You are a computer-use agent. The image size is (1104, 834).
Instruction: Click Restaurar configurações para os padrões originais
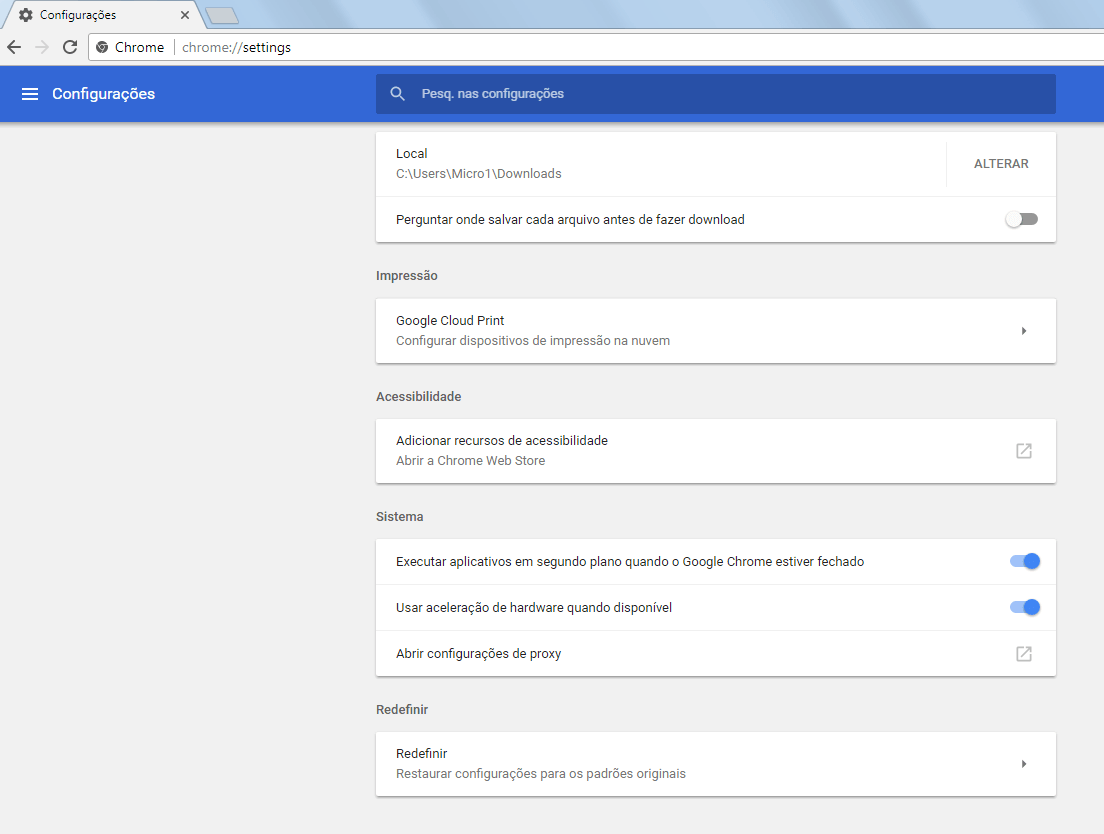tap(540, 773)
